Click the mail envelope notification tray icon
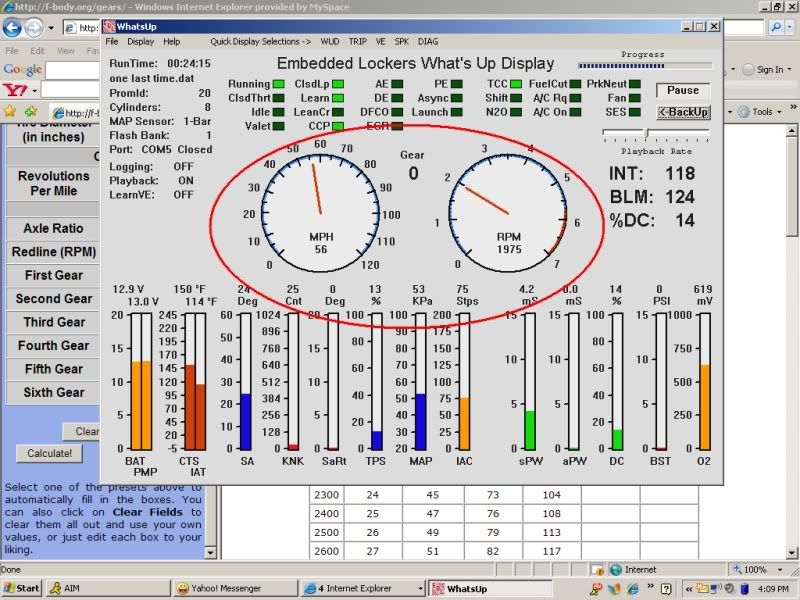The width and height of the screenshot is (800, 600). click(x=703, y=589)
